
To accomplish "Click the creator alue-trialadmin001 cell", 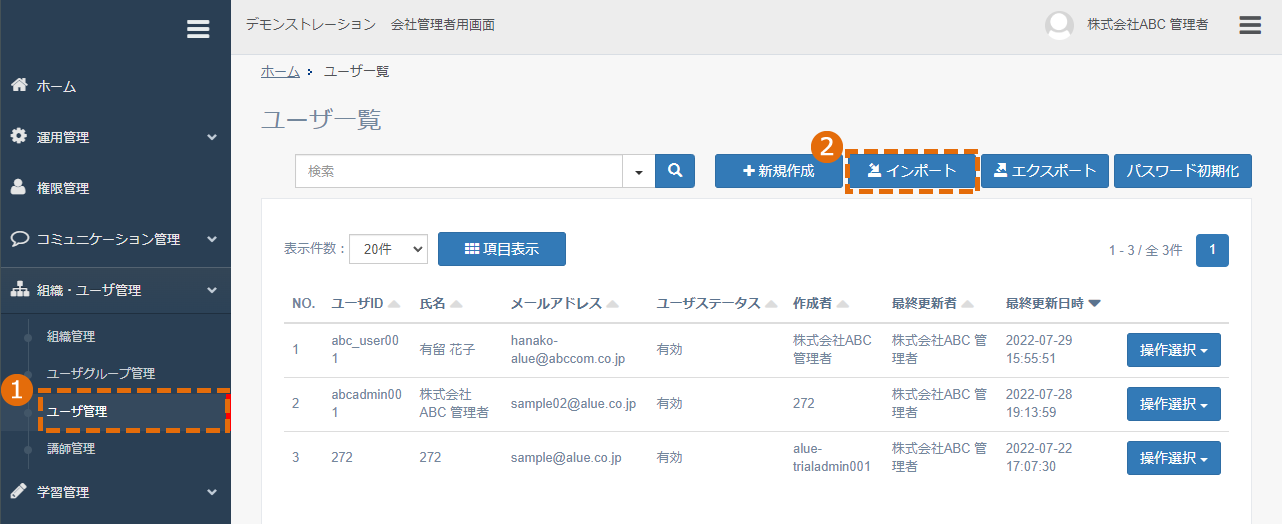I will pyautogui.click(x=832, y=458).
